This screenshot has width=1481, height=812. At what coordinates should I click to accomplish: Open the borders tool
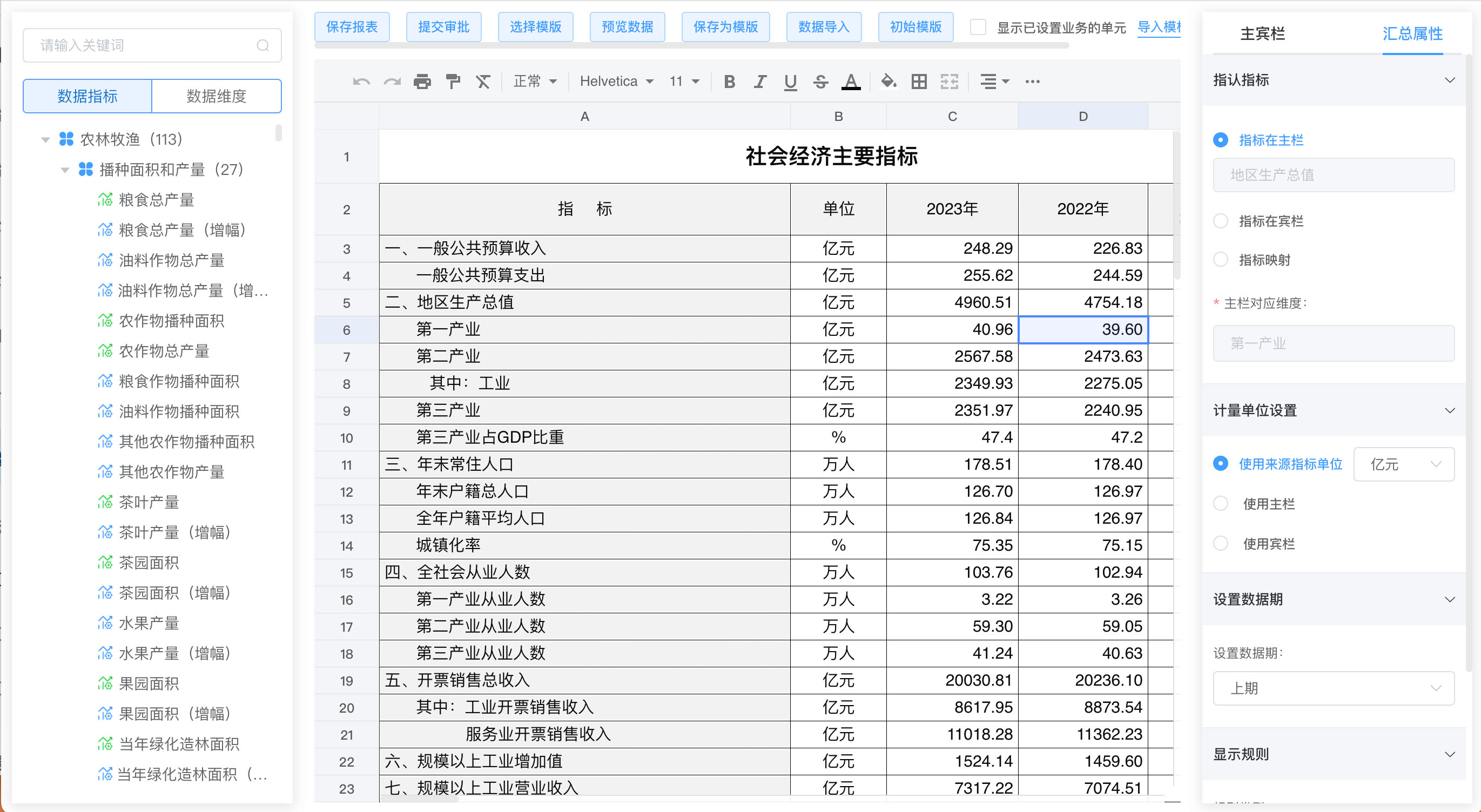pos(918,82)
